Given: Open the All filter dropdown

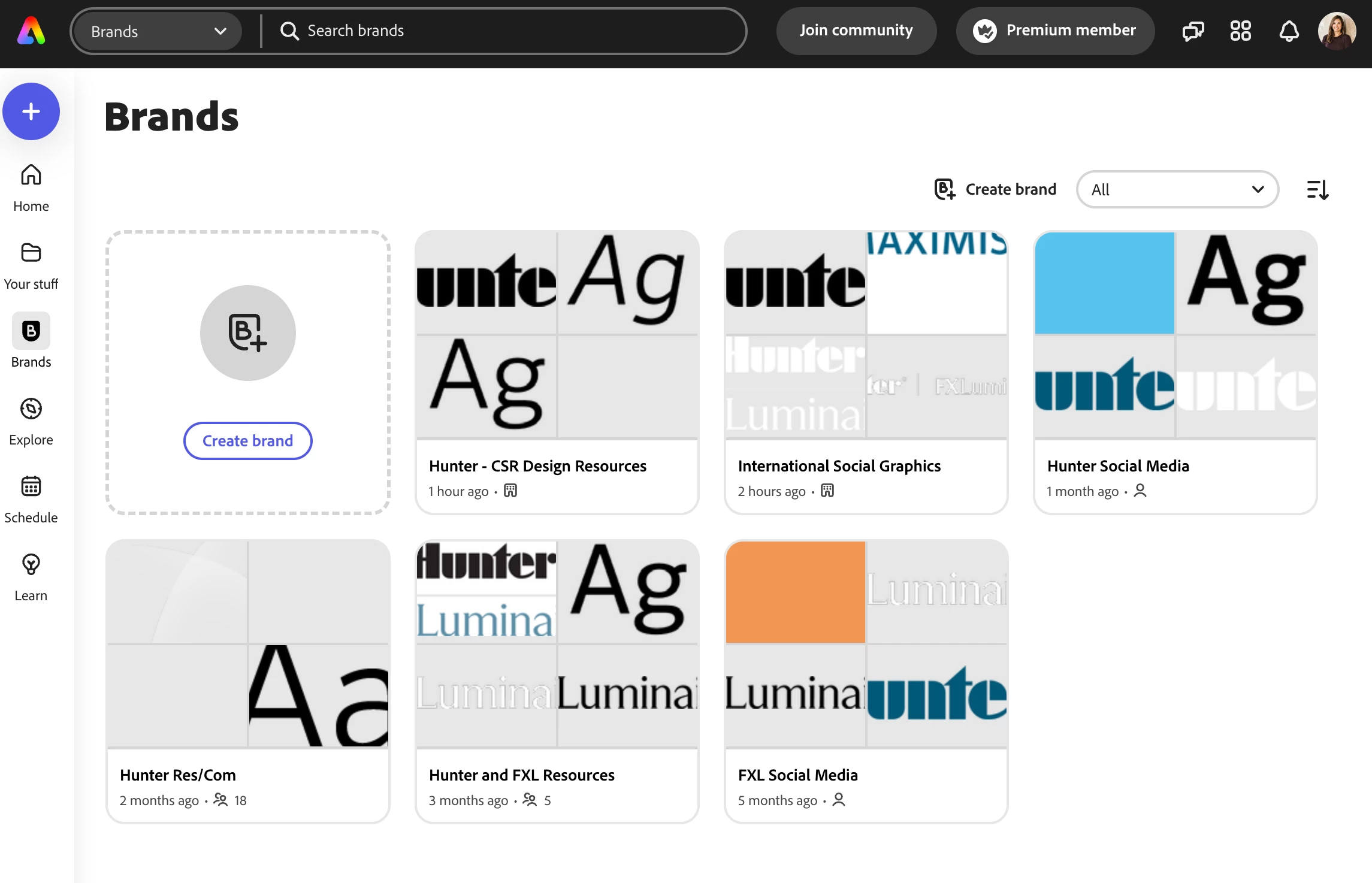Looking at the screenshot, I should [x=1177, y=190].
